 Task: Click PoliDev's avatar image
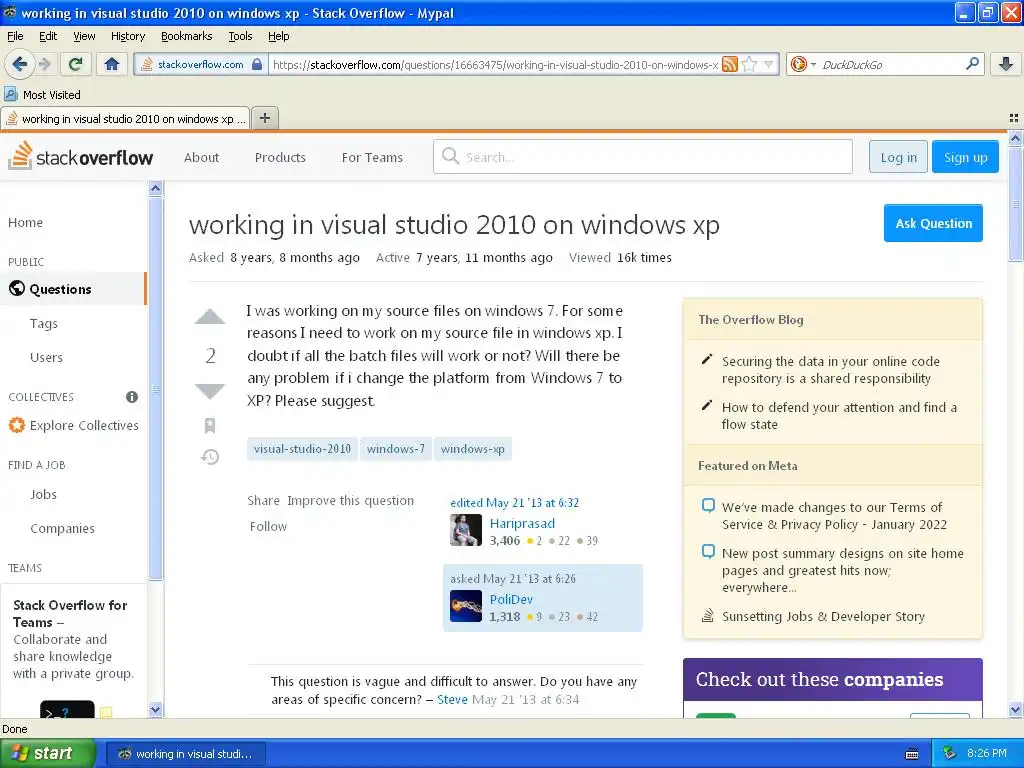click(x=466, y=605)
